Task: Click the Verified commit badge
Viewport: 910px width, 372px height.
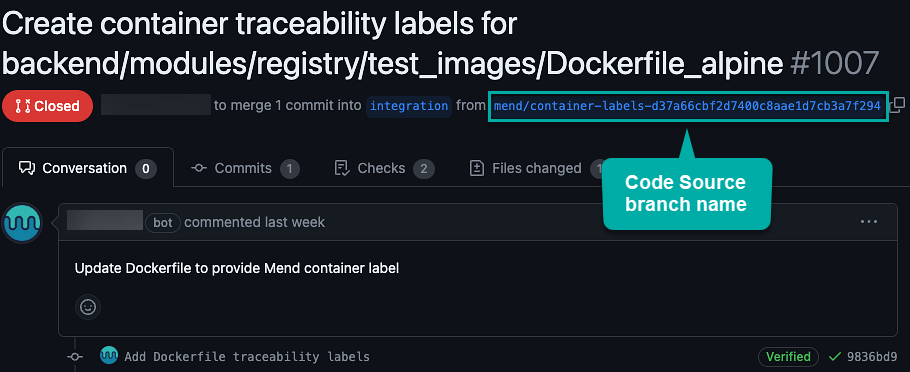Action: [788, 356]
